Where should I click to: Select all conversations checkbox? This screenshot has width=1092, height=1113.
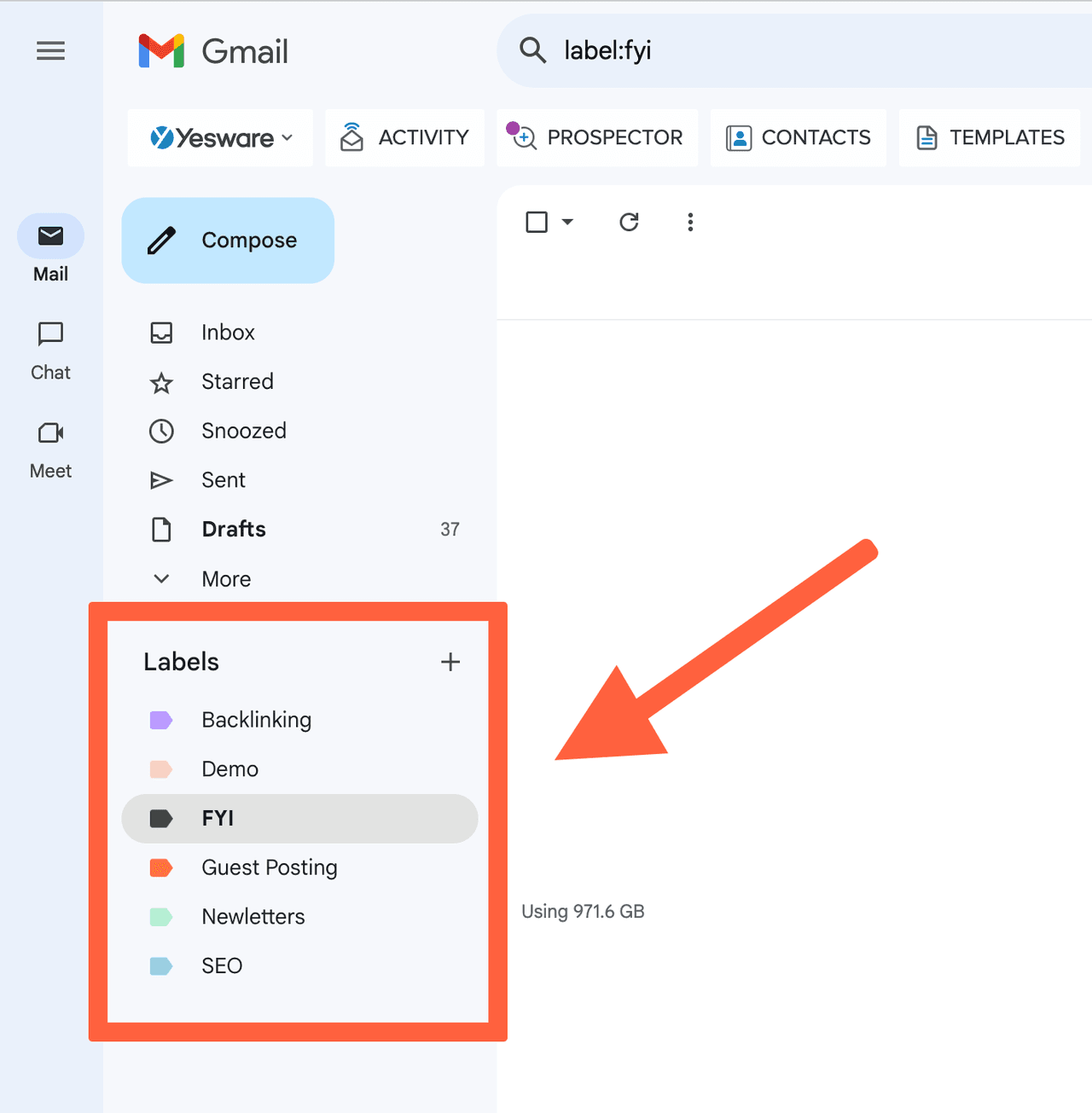click(x=536, y=221)
